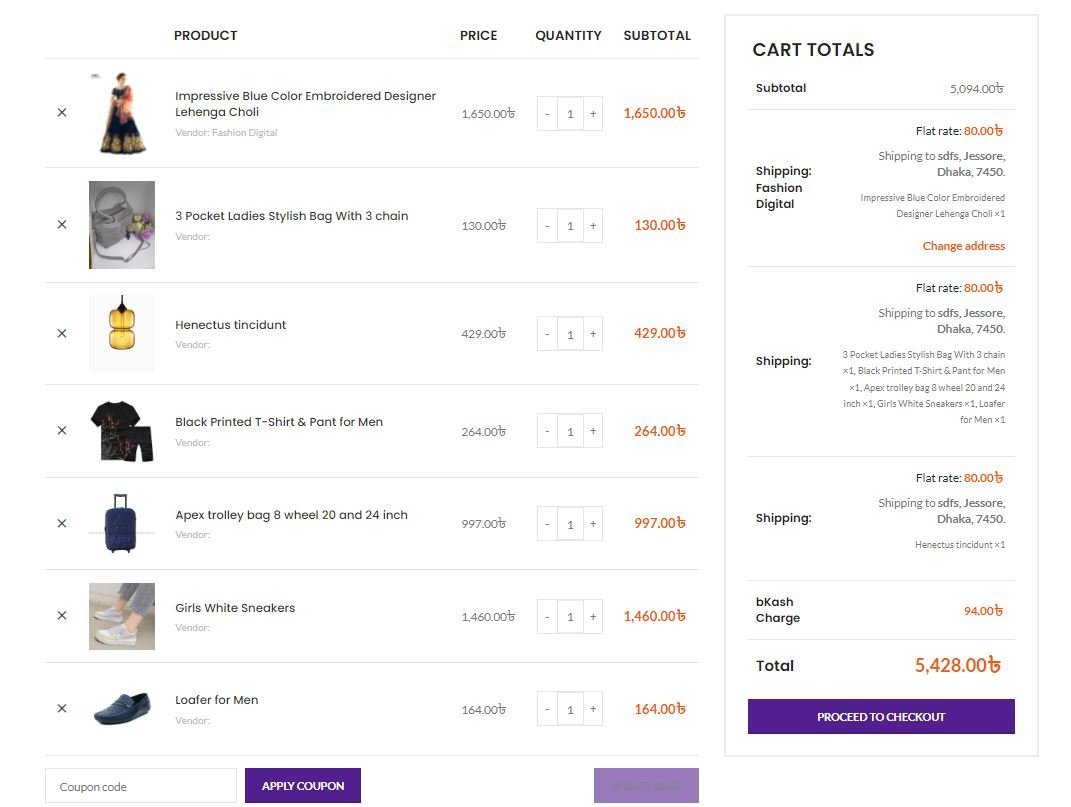
Task: Click the Girls White Sneakers thumbnail
Action: coord(121,616)
